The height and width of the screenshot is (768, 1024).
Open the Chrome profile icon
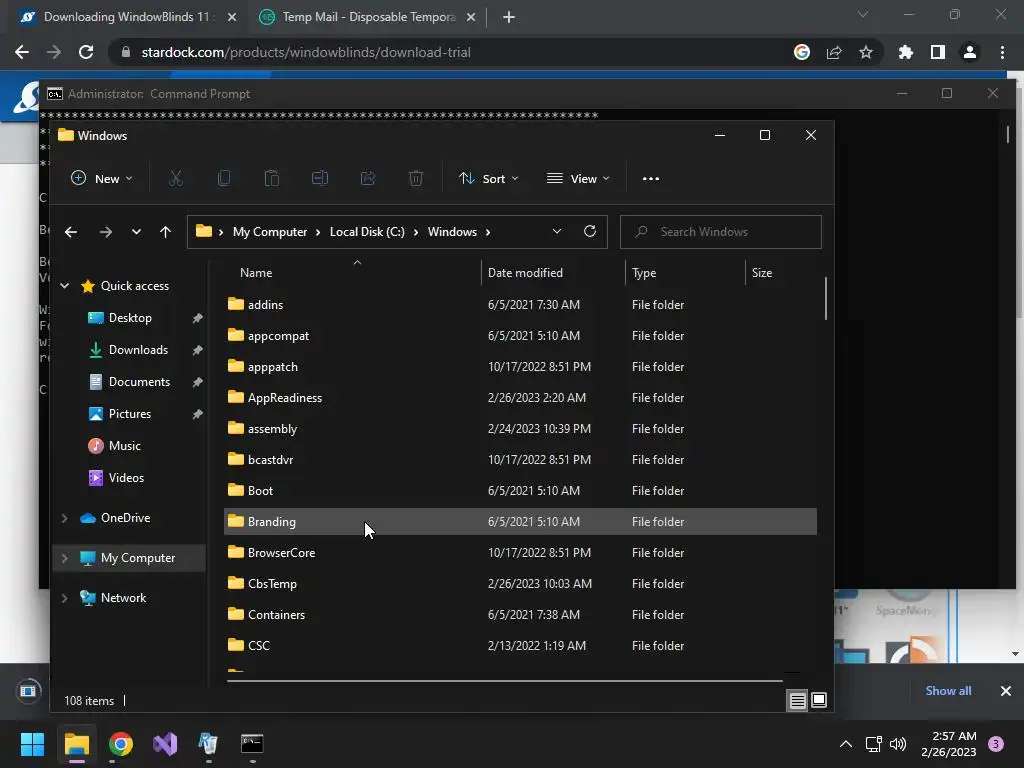pos(970,52)
